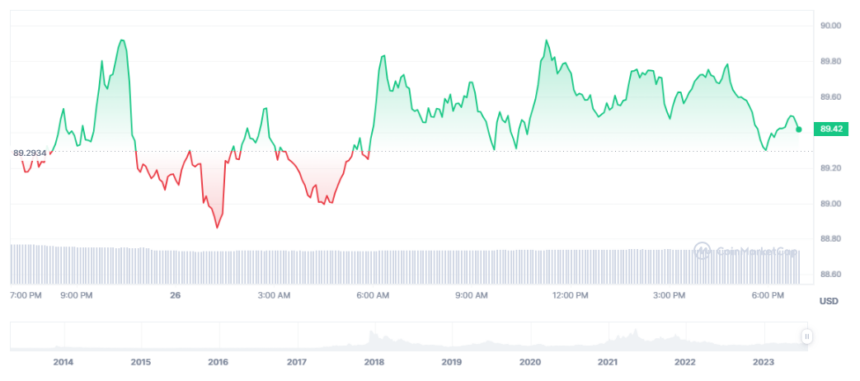Click the 26 date label on the time axis
The width and height of the screenshot is (860, 381).
pyautogui.click(x=175, y=295)
